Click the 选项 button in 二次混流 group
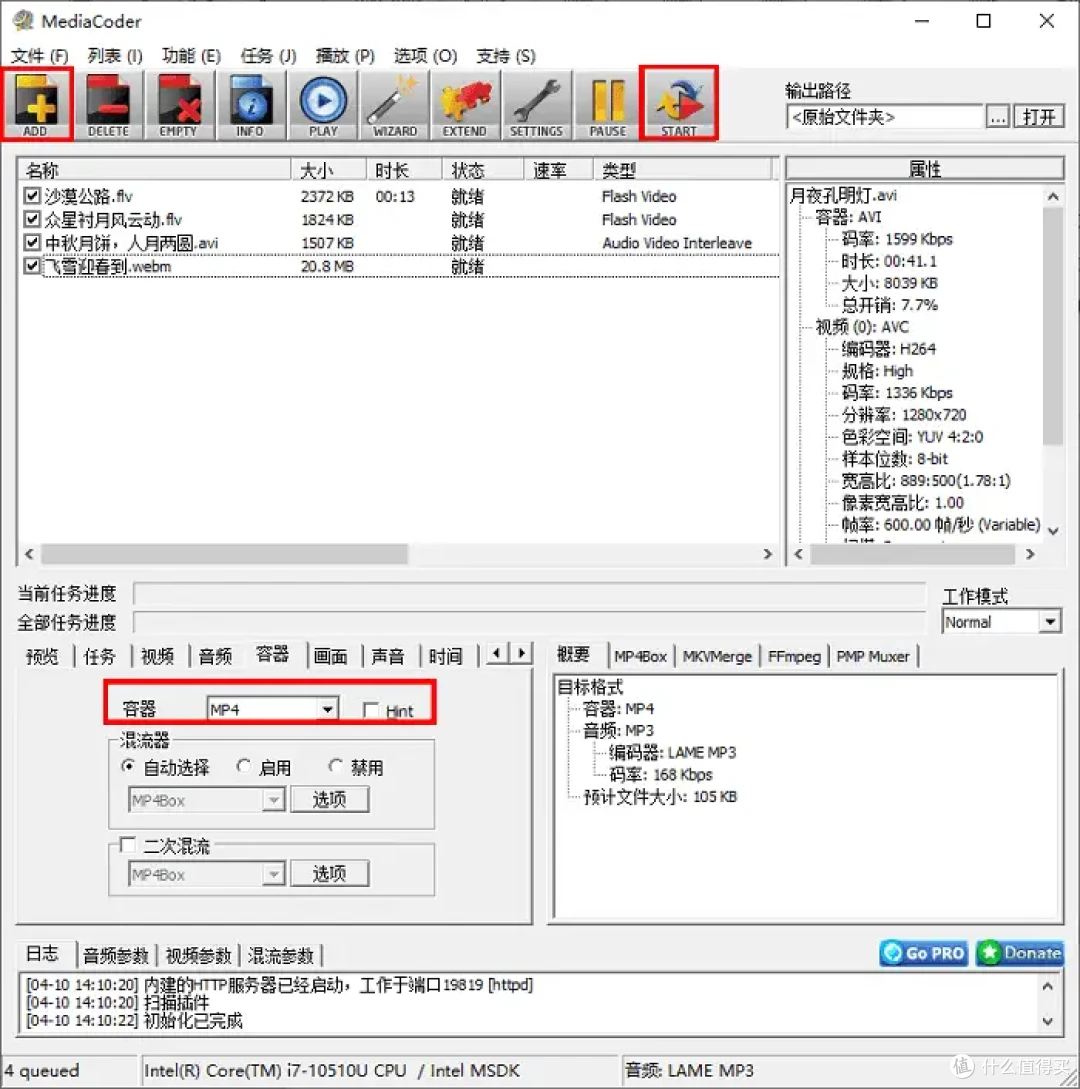The height and width of the screenshot is (1089, 1080). (x=329, y=873)
